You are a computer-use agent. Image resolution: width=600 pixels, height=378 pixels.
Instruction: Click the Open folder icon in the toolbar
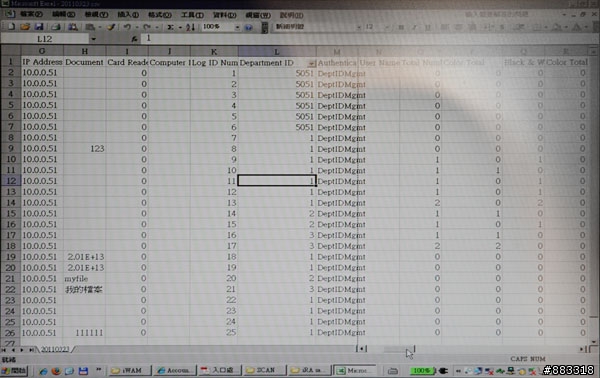[x=25, y=27]
